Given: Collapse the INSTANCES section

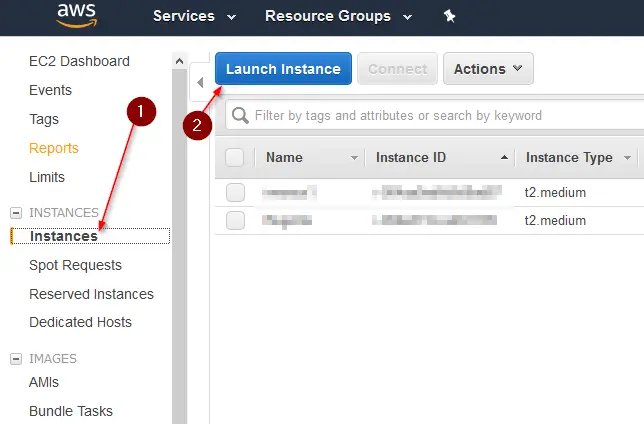Looking at the screenshot, I should [x=16, y=213].
